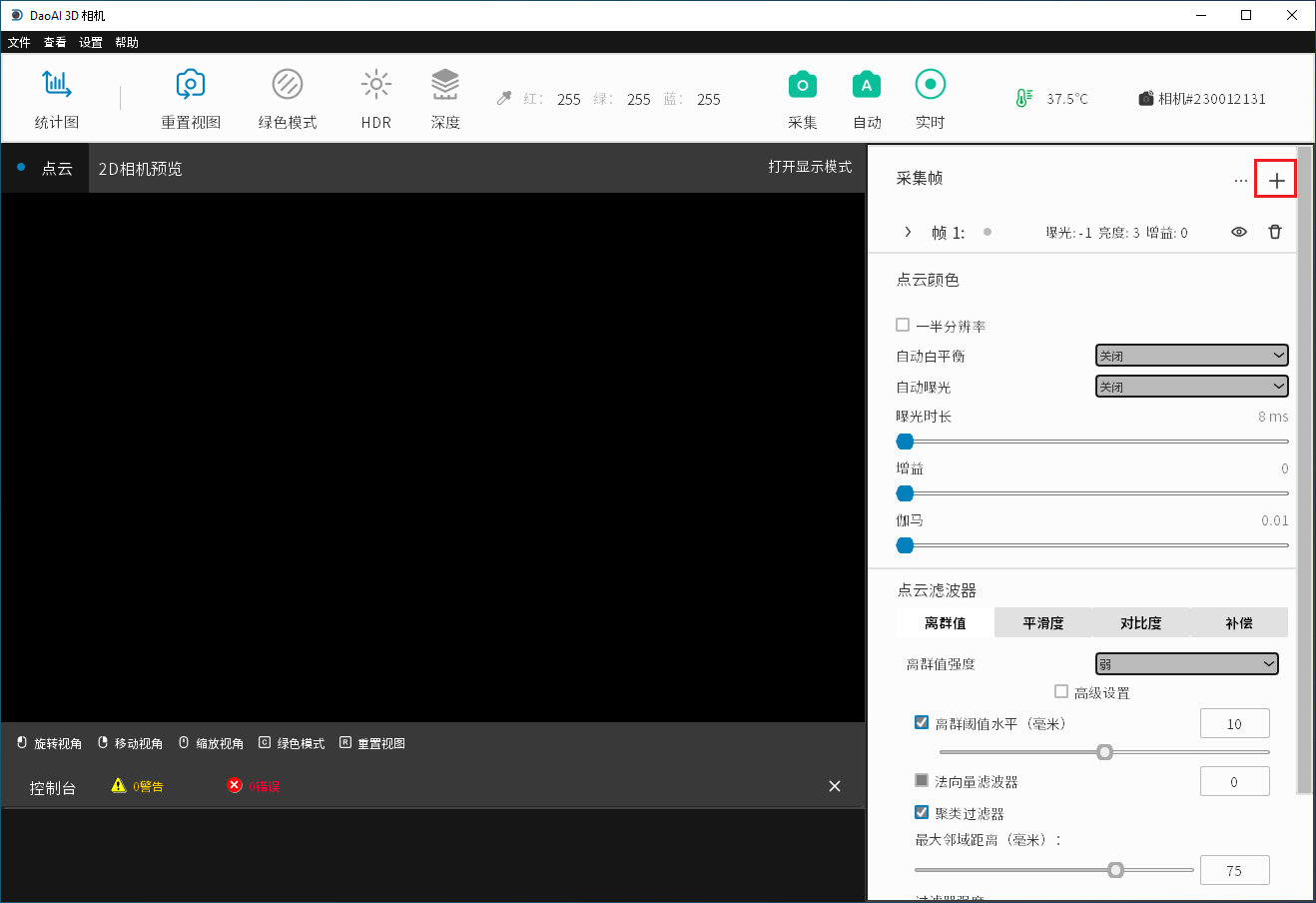Click the 绿色模式 shortcut hint in viewer footer
1316x903 pixels.
[292, 743]
